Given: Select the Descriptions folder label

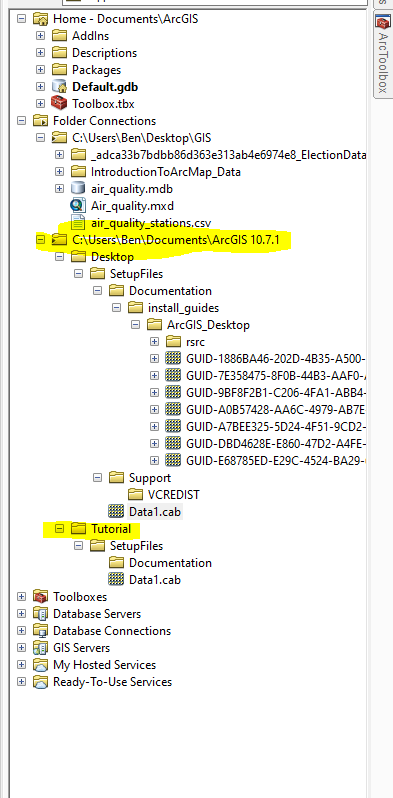Looking at the screenshot, I should click(104, 53).
